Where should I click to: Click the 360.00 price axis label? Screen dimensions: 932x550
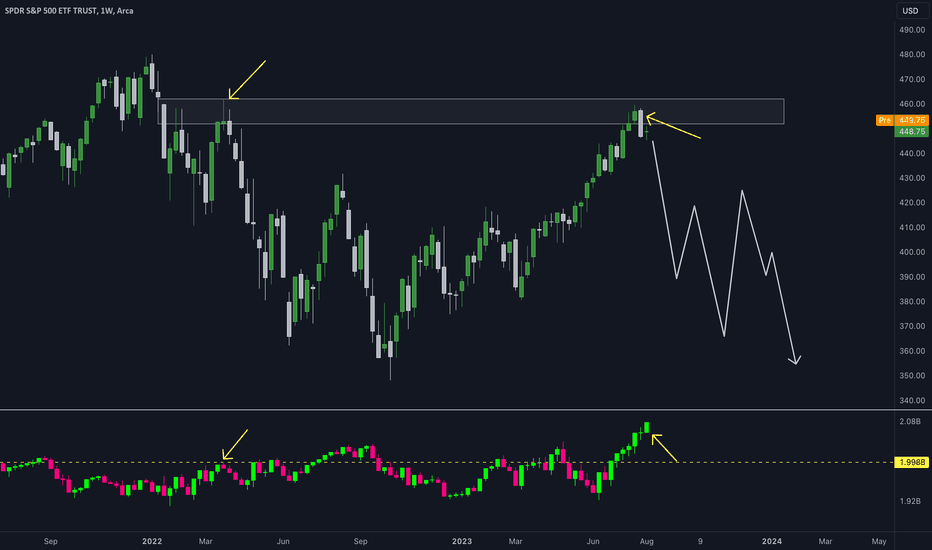(912, 351)
